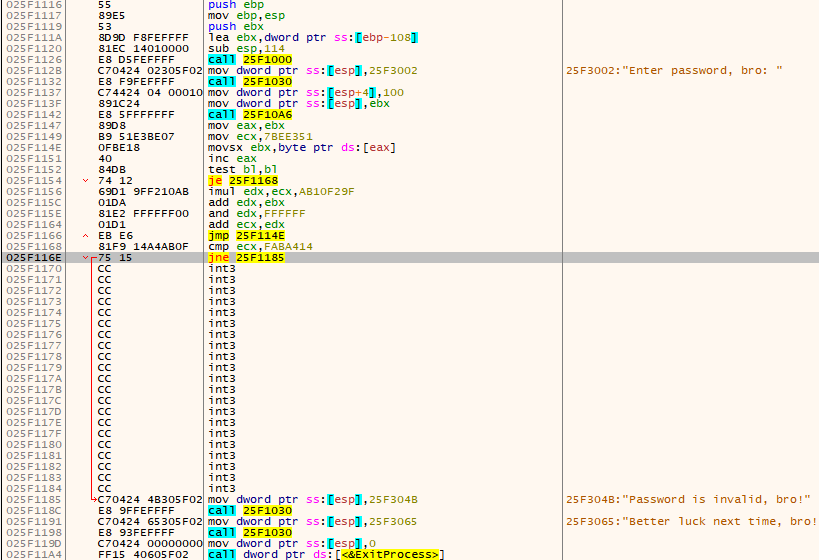The height and width of the screenshot is (560, 820).
Task: Click the mov ecx,7BEE351 instruction
Action: click(x=260, y=137)
